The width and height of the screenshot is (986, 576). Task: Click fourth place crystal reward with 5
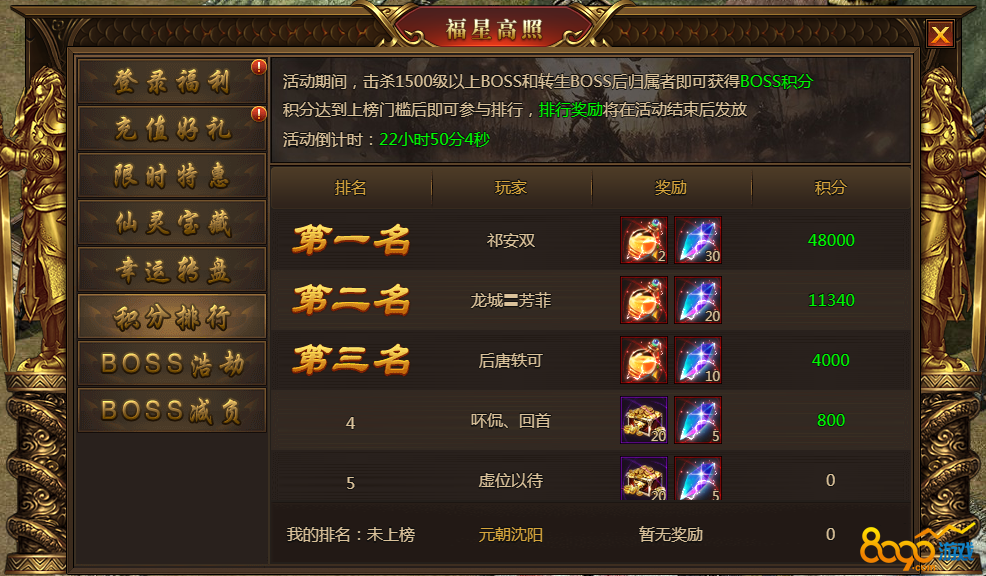(x=698, y=420)
